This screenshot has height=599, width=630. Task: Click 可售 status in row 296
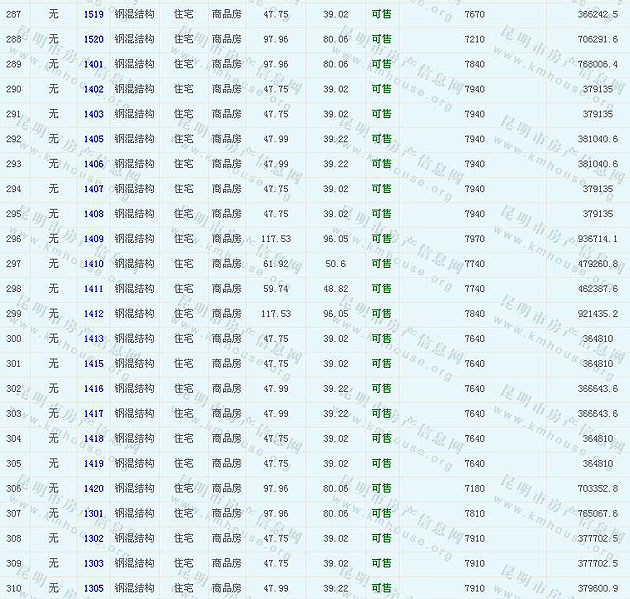click(381, 239)
